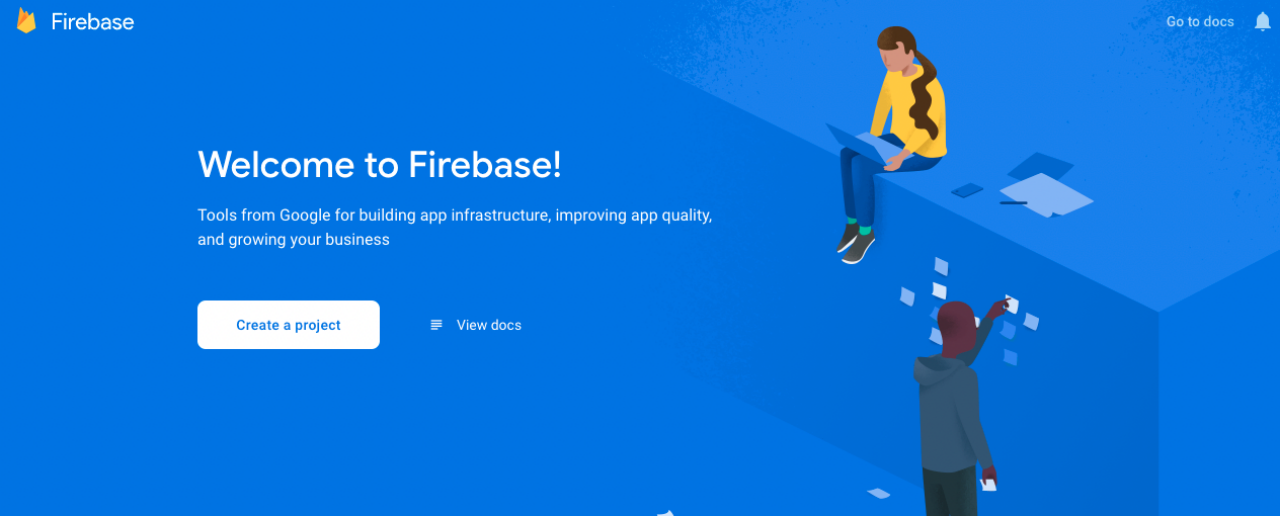Click the Tools from Google description text
1280x516 pixels.
tap(455, 227)
